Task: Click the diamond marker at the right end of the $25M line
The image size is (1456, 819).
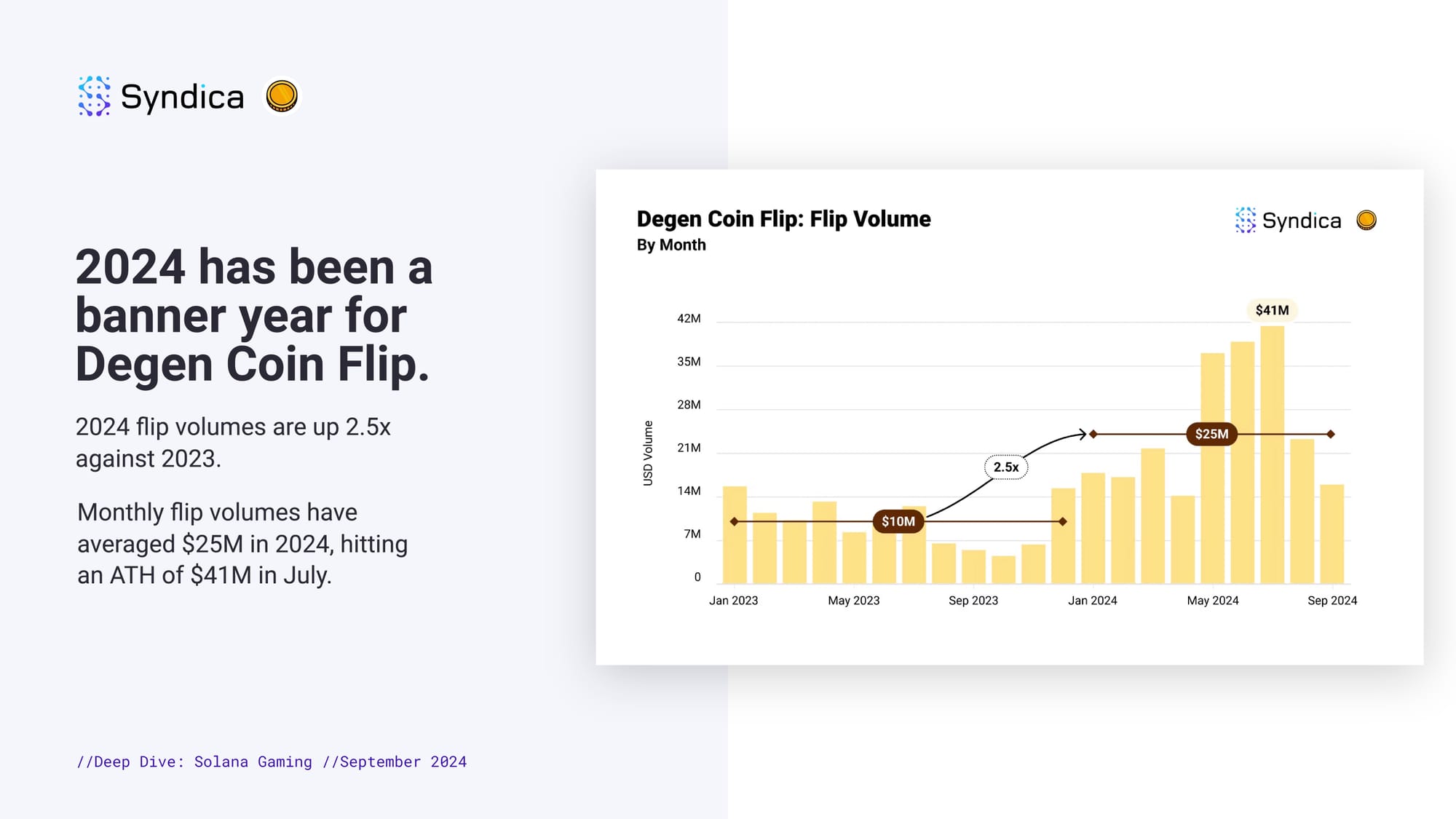Action: [1331, 434]
